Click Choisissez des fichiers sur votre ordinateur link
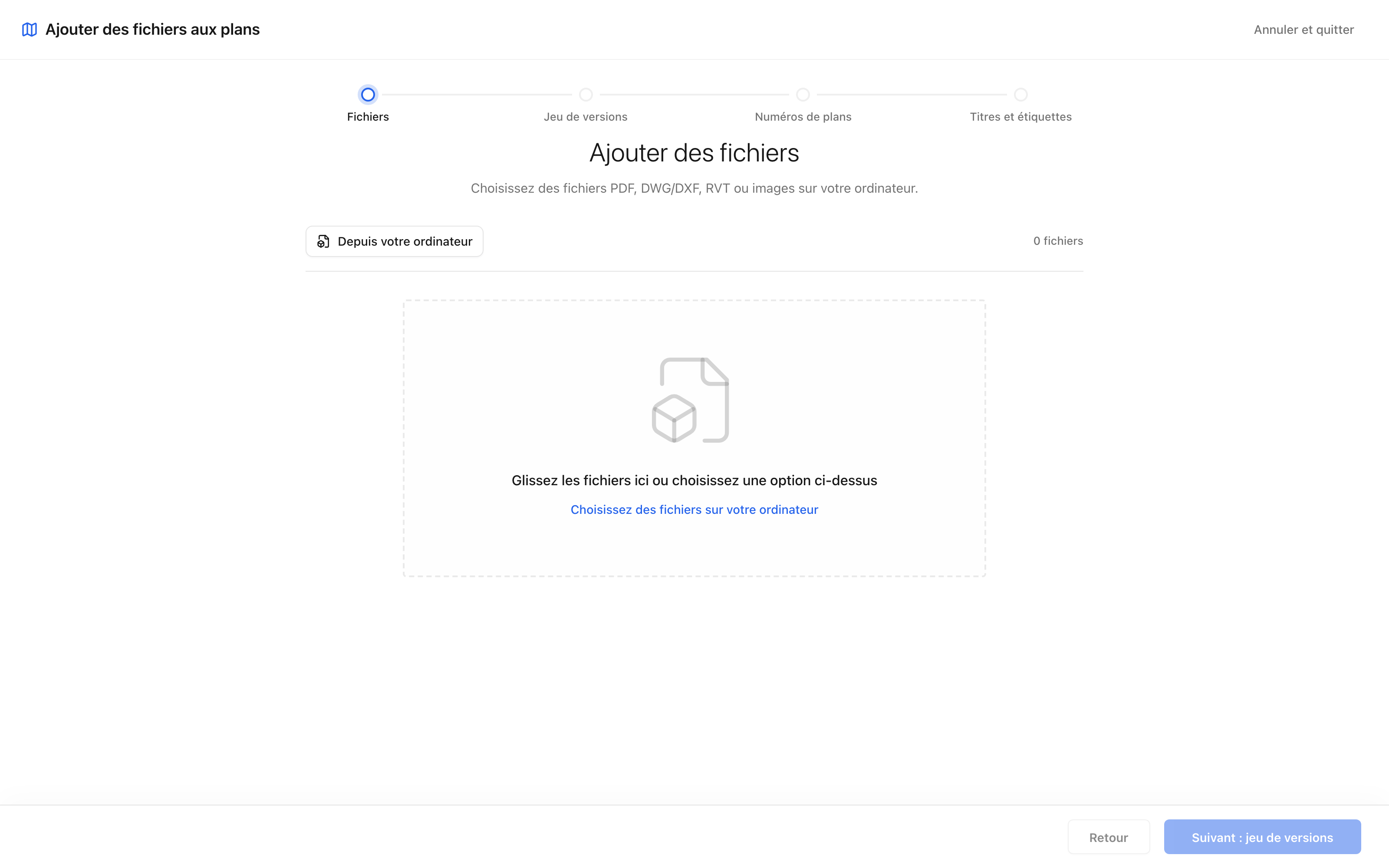Image resolution: width=1389 pixels, height=868 pixels. click(x=694, y=510)
